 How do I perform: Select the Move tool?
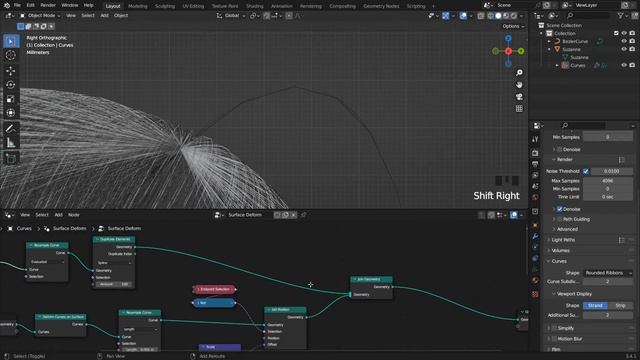coord(11,71)
